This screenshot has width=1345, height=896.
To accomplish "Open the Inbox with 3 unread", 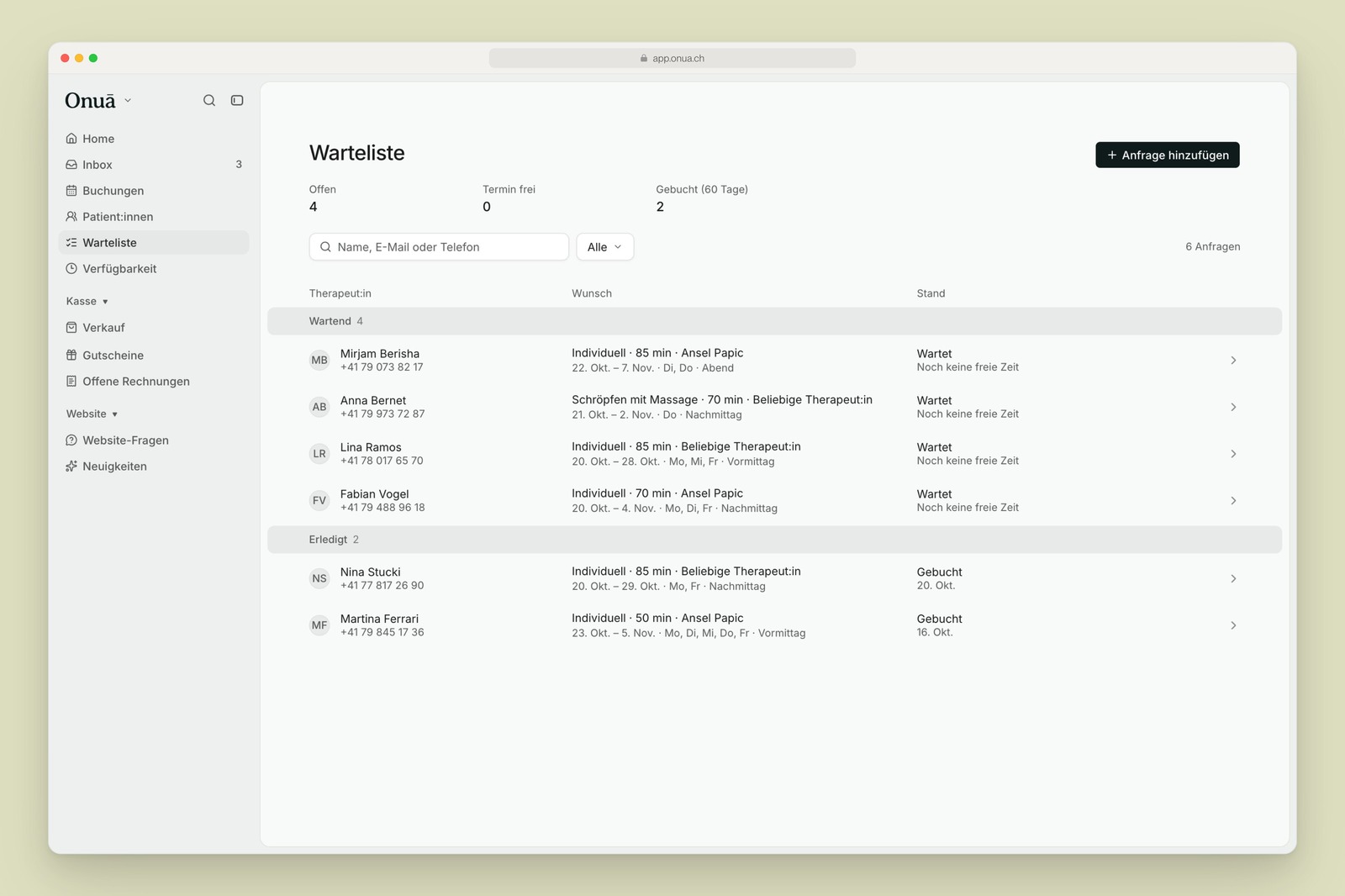I will click(x=154, y=165).
